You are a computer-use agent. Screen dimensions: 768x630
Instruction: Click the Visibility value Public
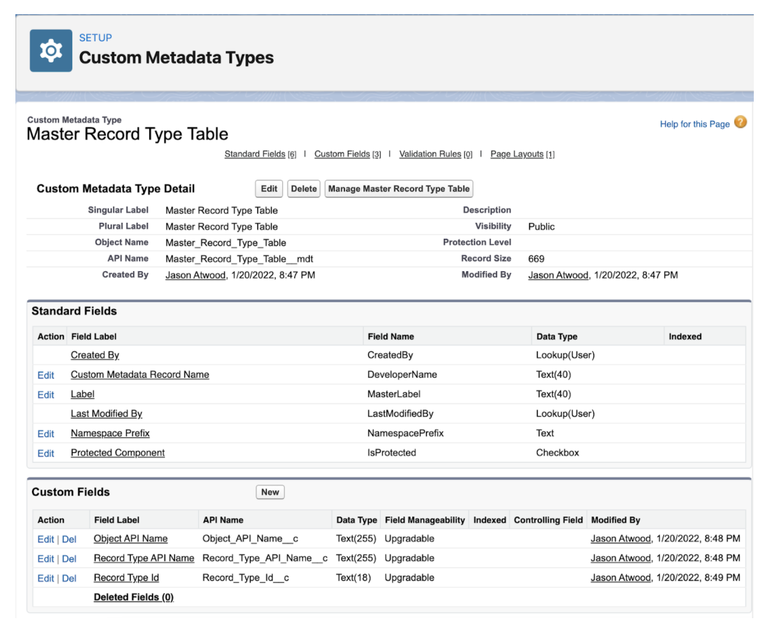pyautogui.click(x=541, y=226)
